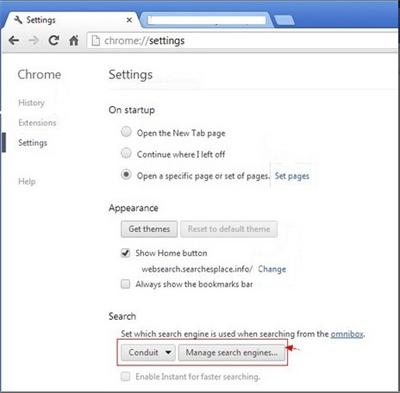Close the Settings tab

click(129, 20)
